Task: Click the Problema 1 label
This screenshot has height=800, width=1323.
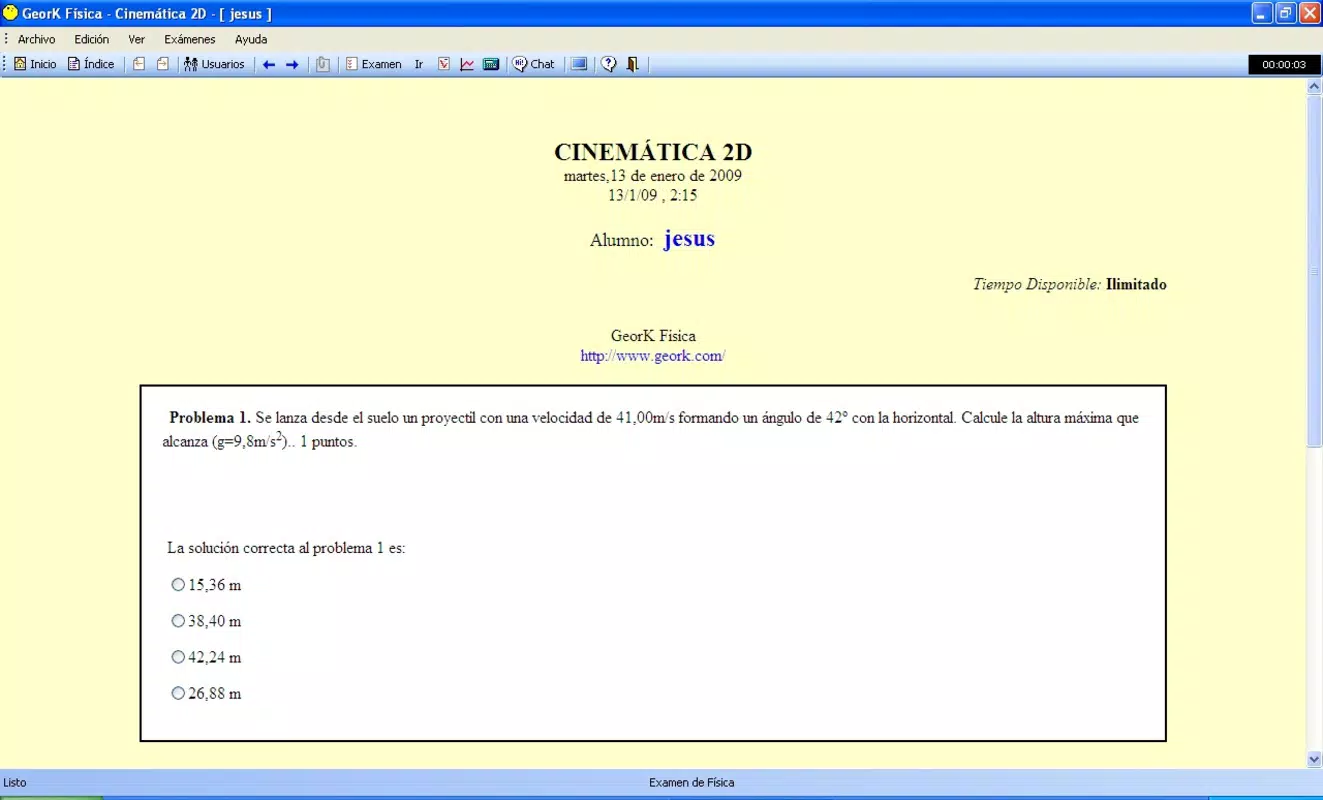Action: tap(210, 418)
